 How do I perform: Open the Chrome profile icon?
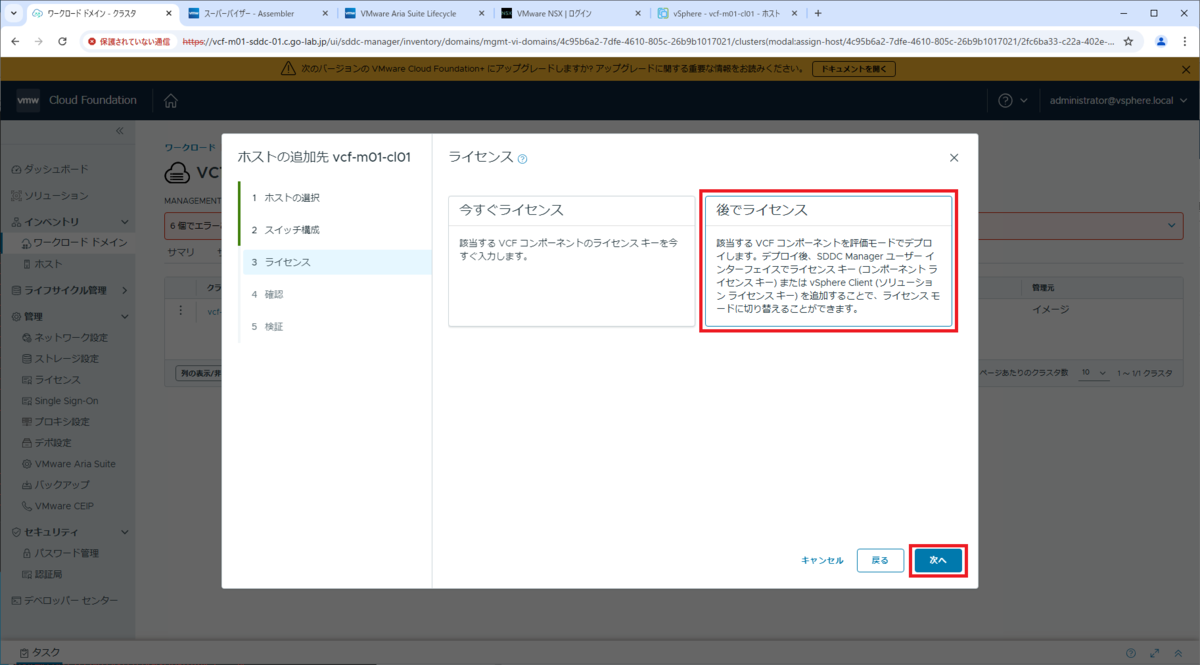[1161, 42]
